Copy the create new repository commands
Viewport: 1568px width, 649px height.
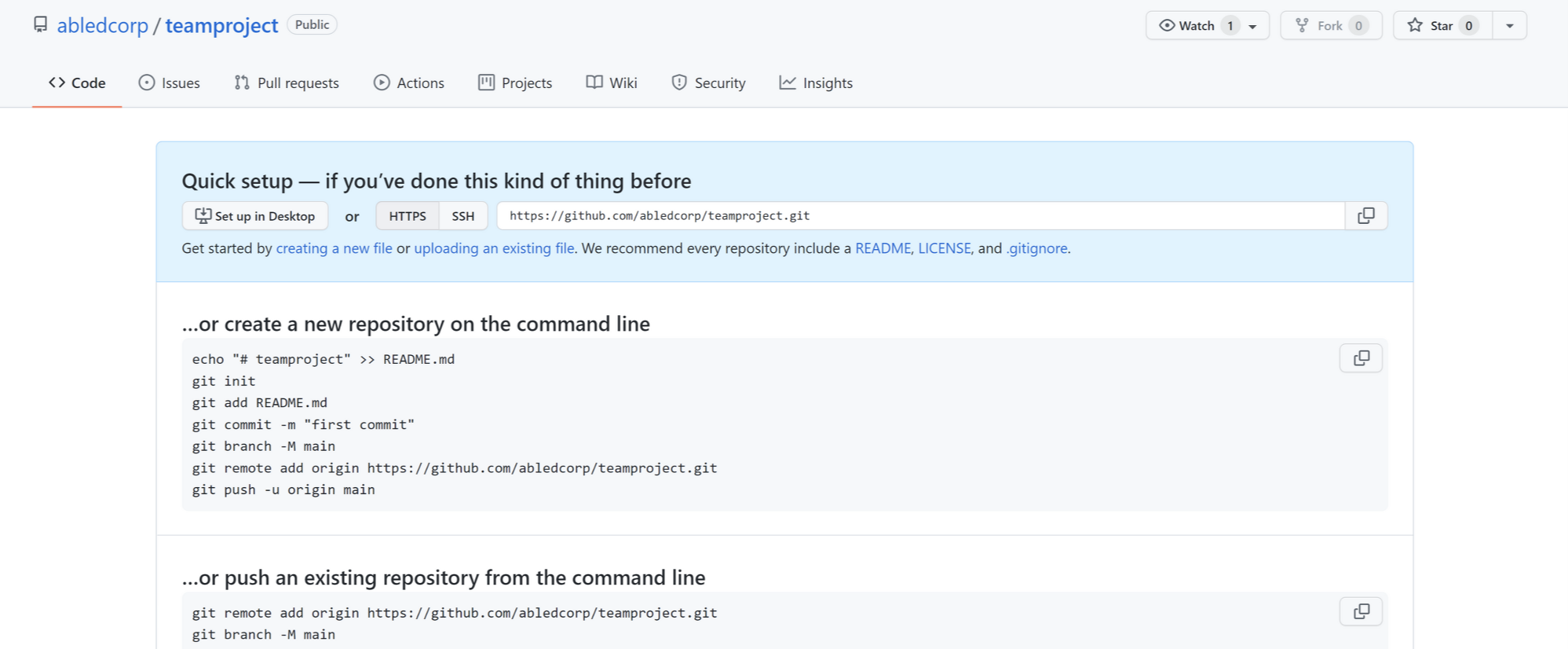(1361, 358)
